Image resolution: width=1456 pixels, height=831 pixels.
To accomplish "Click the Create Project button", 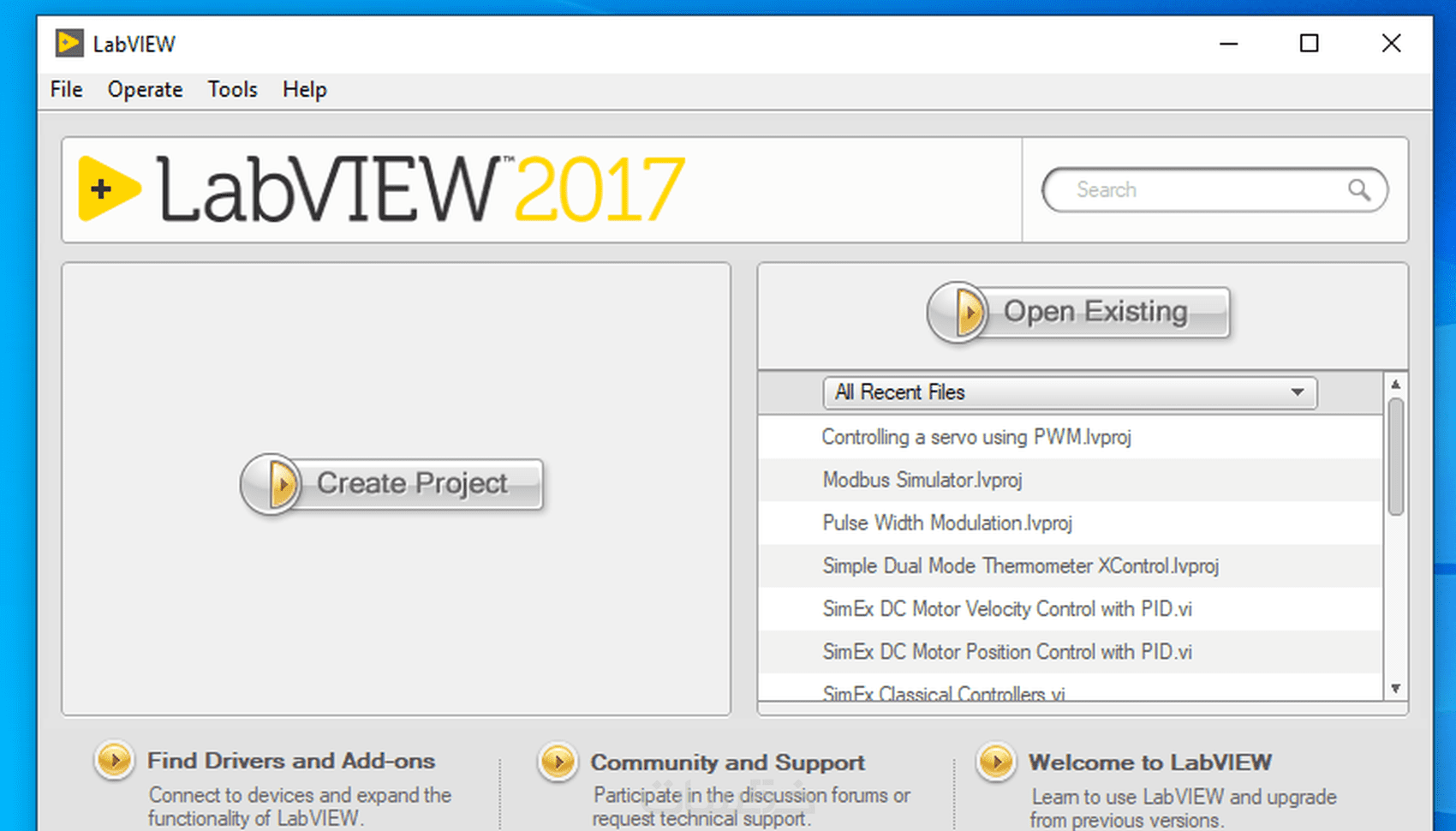I will [x=391, y=484].
